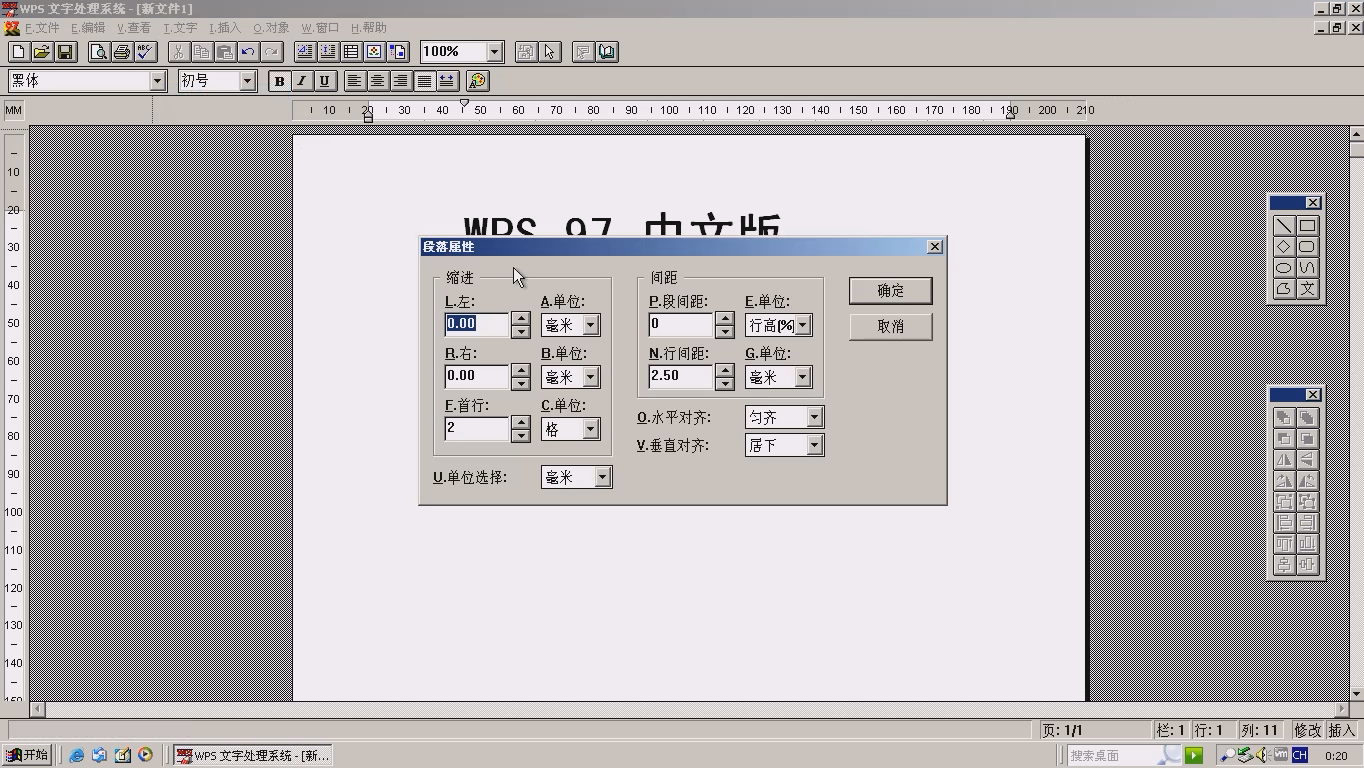
Task: Apply justified text alignment
Action: click(424, 81)
